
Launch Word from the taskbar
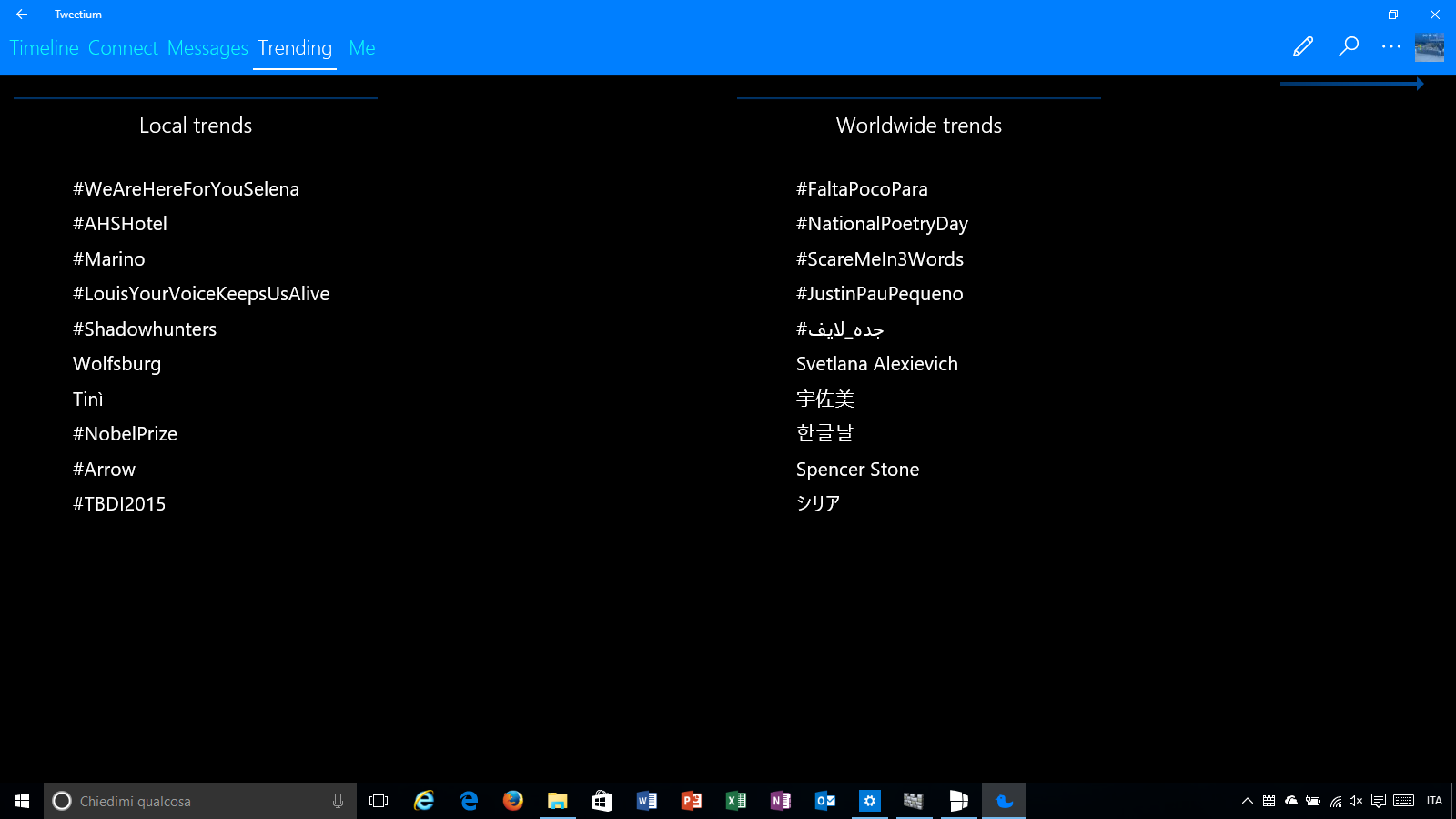pos(646,801)
